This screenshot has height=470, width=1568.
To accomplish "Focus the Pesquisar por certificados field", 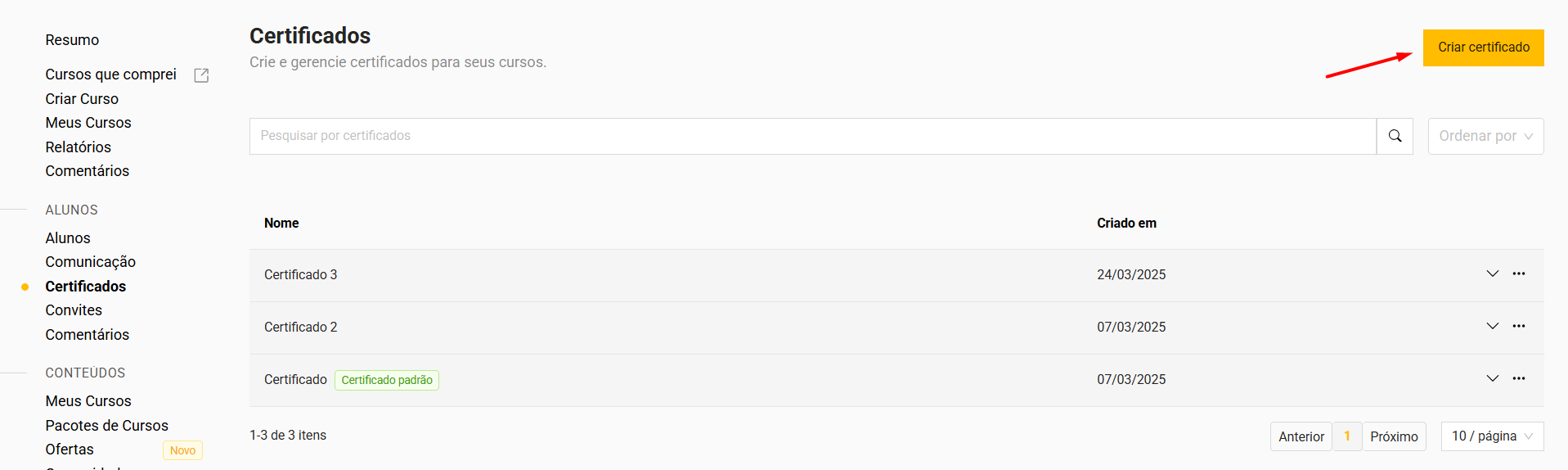I will 812,136.
